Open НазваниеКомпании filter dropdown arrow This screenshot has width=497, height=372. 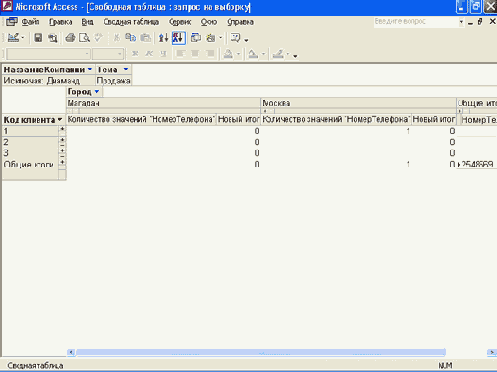pos(90,69)
